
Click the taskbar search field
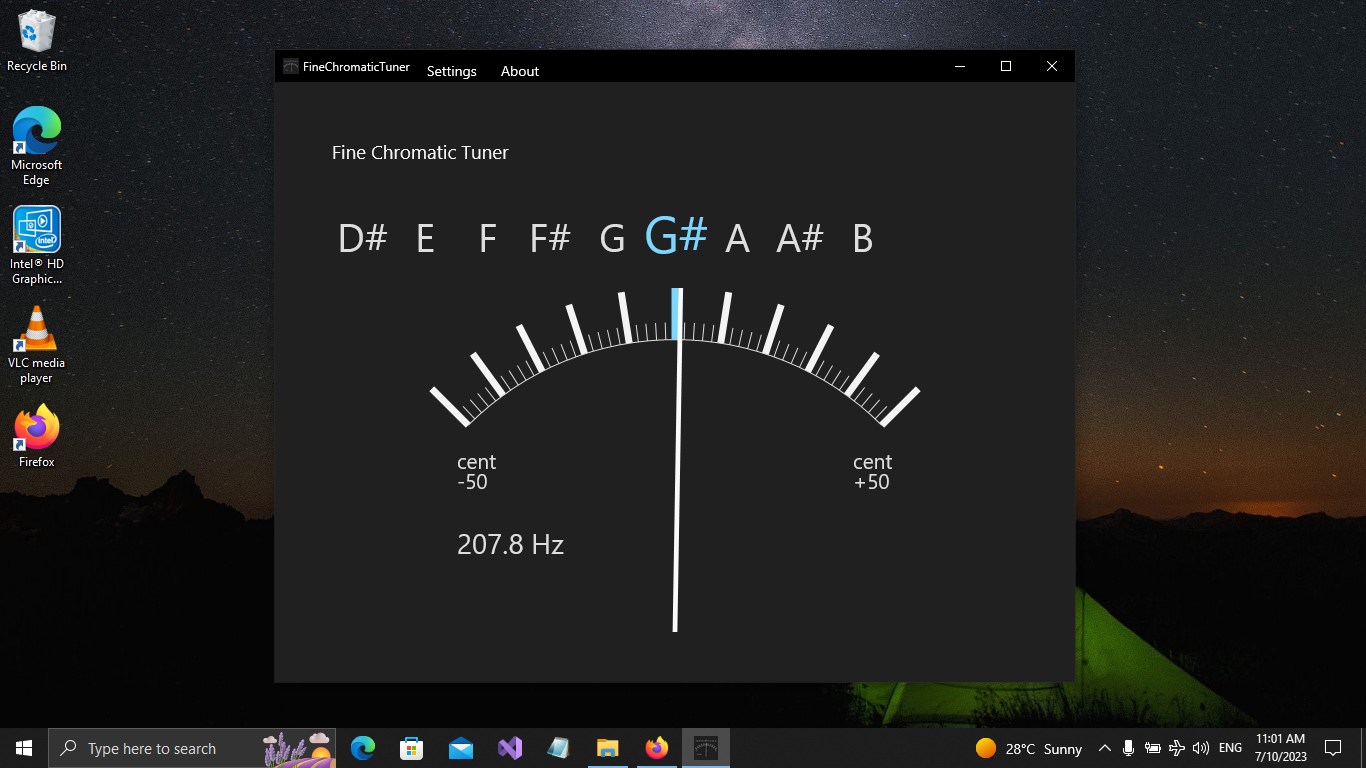tap(160, 747)
